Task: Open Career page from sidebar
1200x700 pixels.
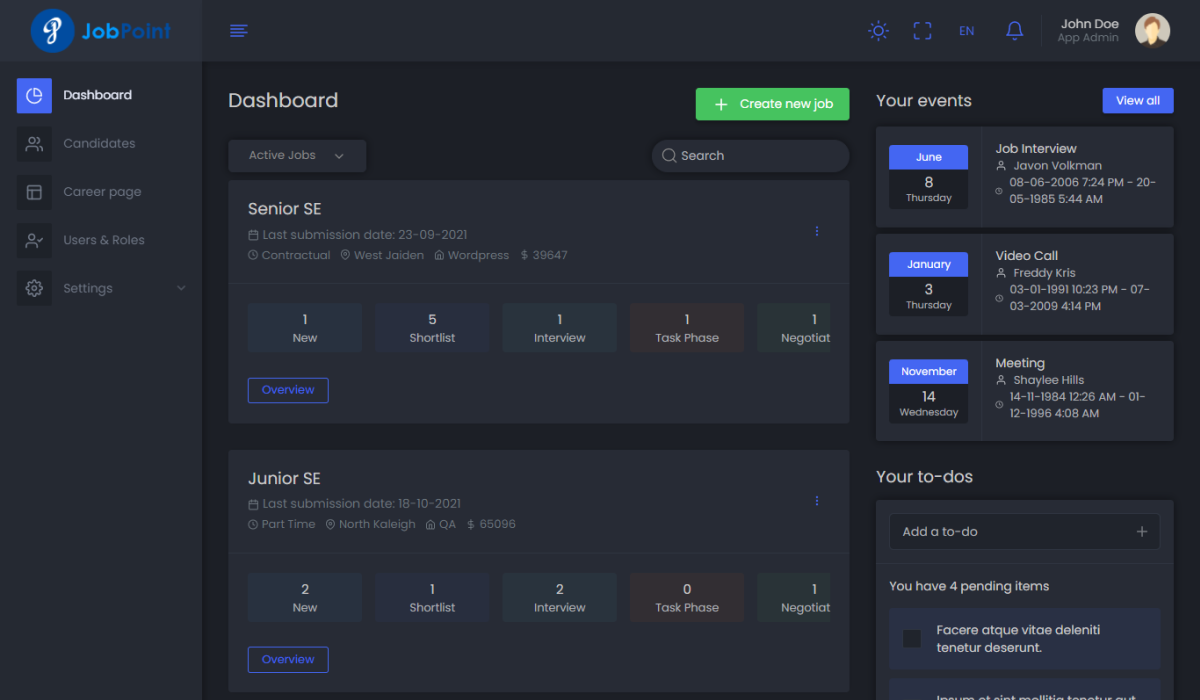Action: click(102, 192)
